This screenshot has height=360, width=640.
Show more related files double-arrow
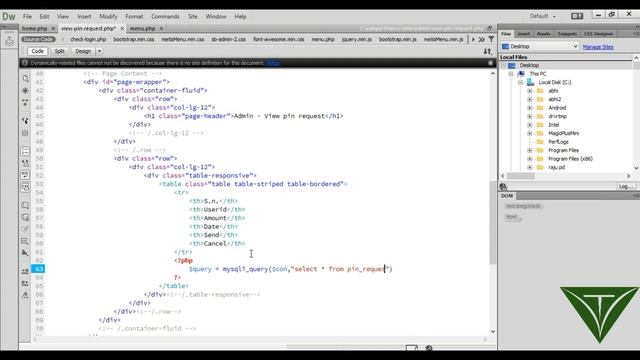[482, 40]
